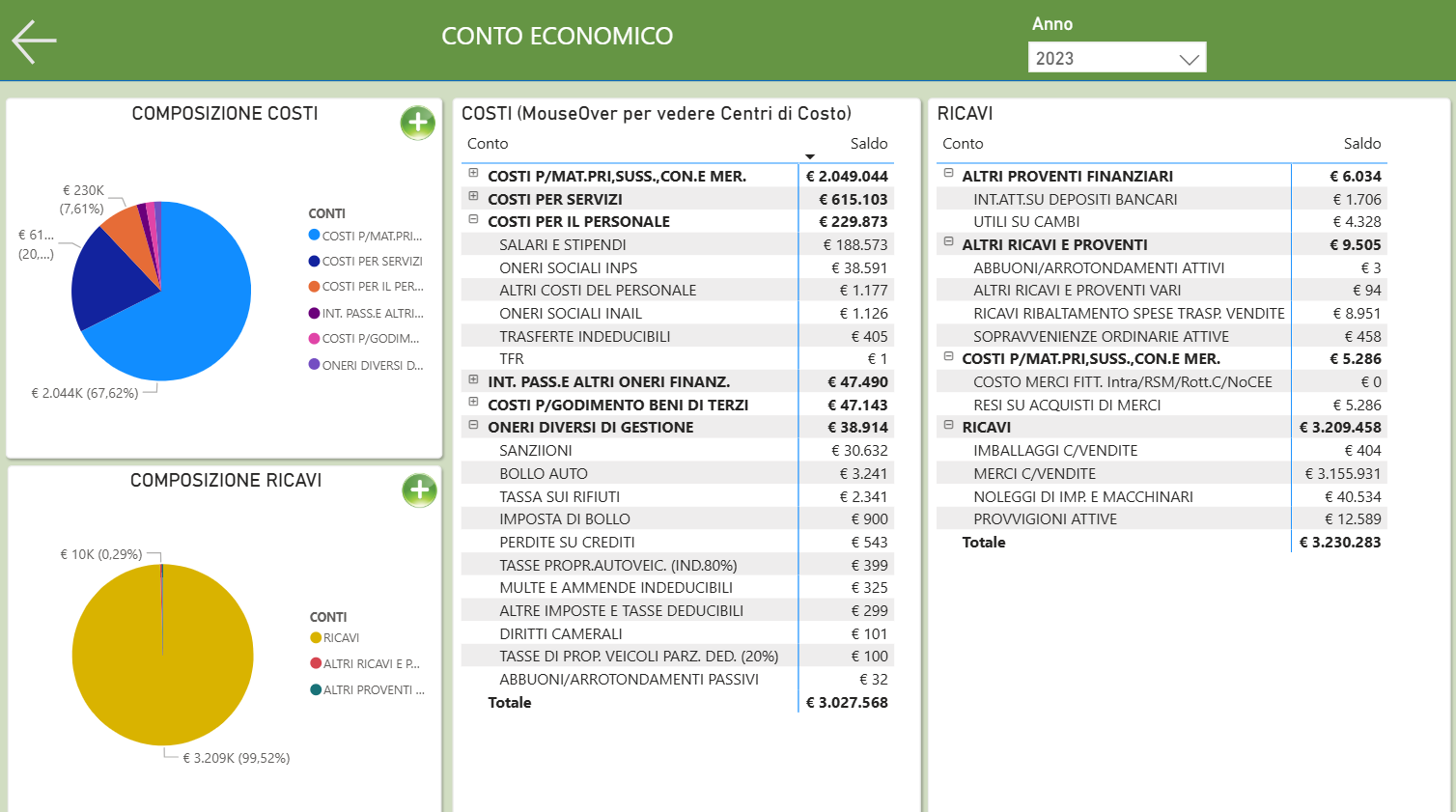Collapse the RICAVI group row
The width and height of the screenshot is (1456, 812).
[948, 425]
